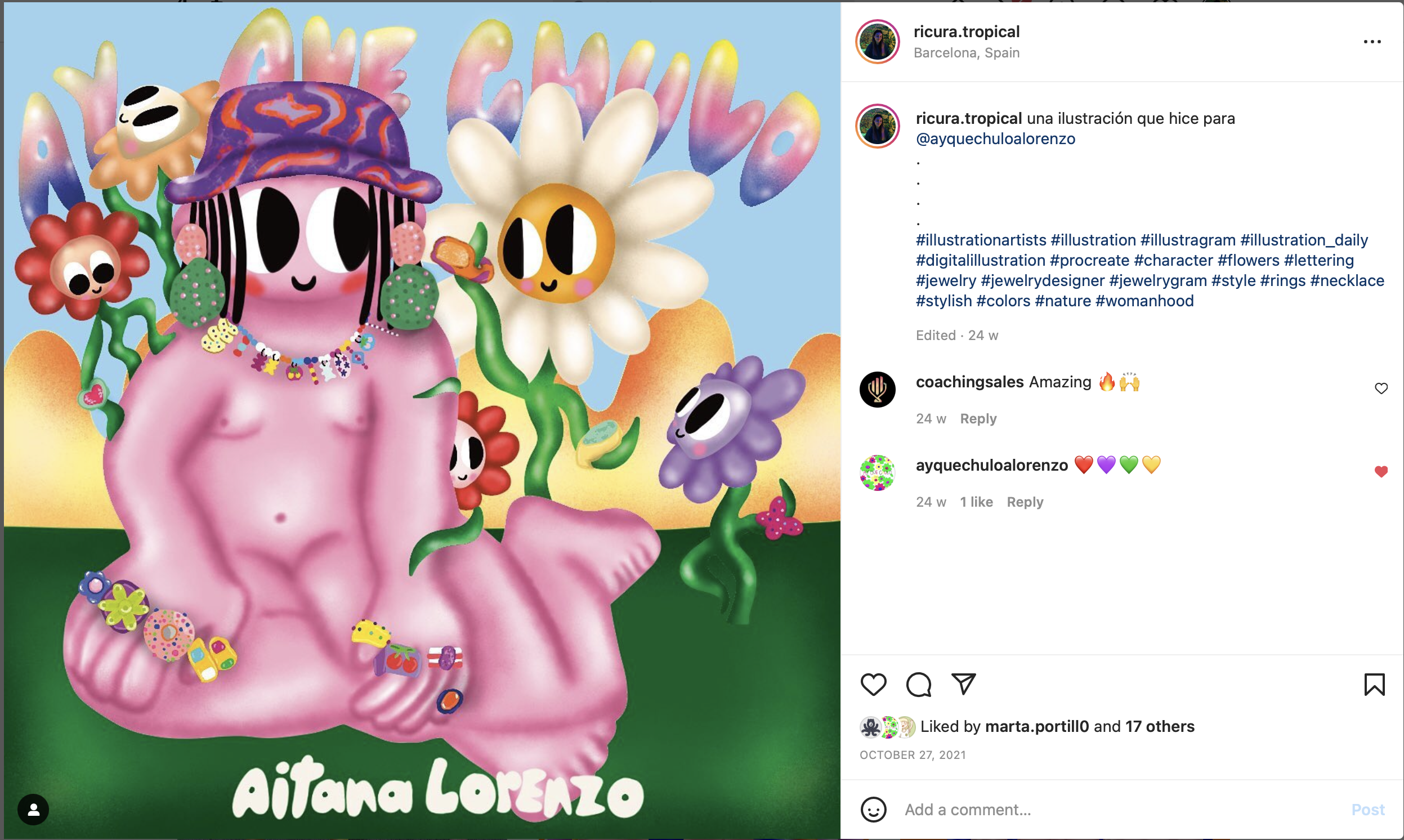This screenshot has height=840, width=1404.
Task: Show tagged people on the illustration
Action: 33,810
